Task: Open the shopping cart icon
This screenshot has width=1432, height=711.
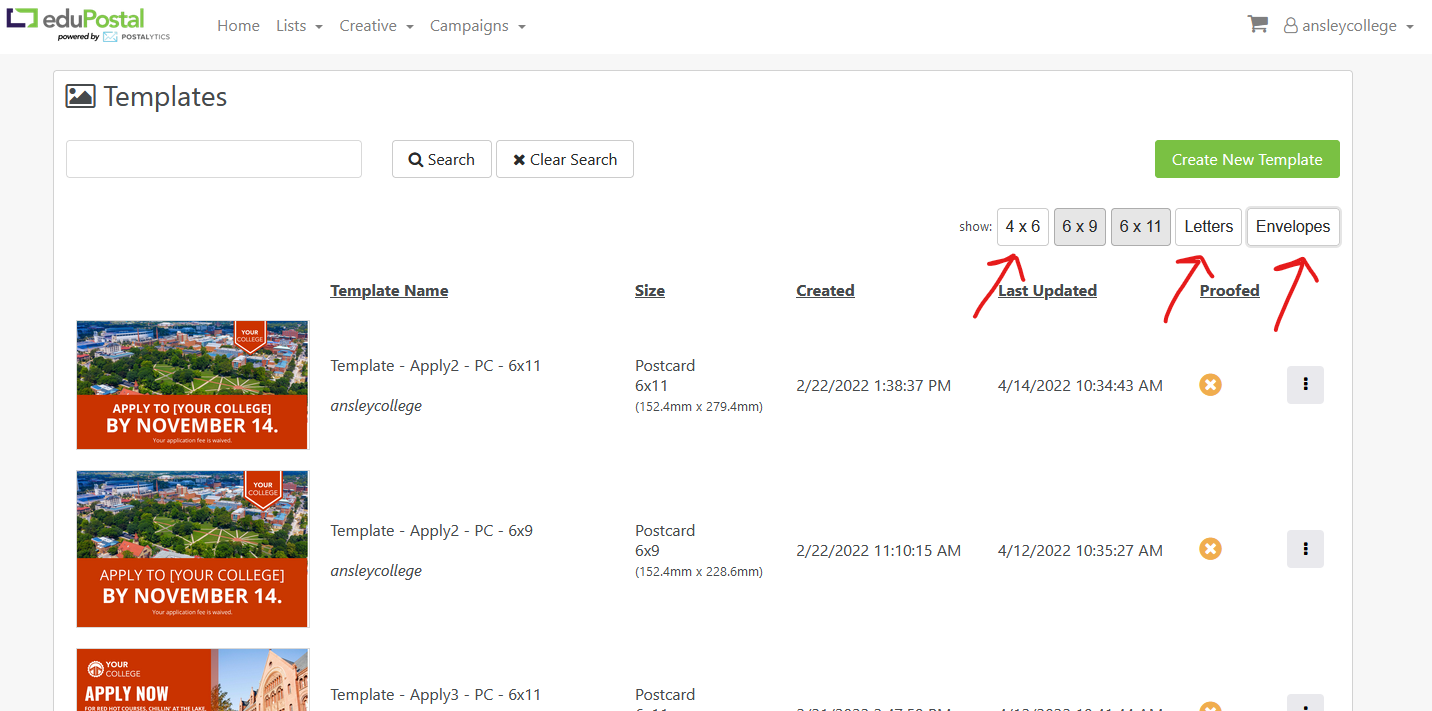Action: click(1257, 25)
